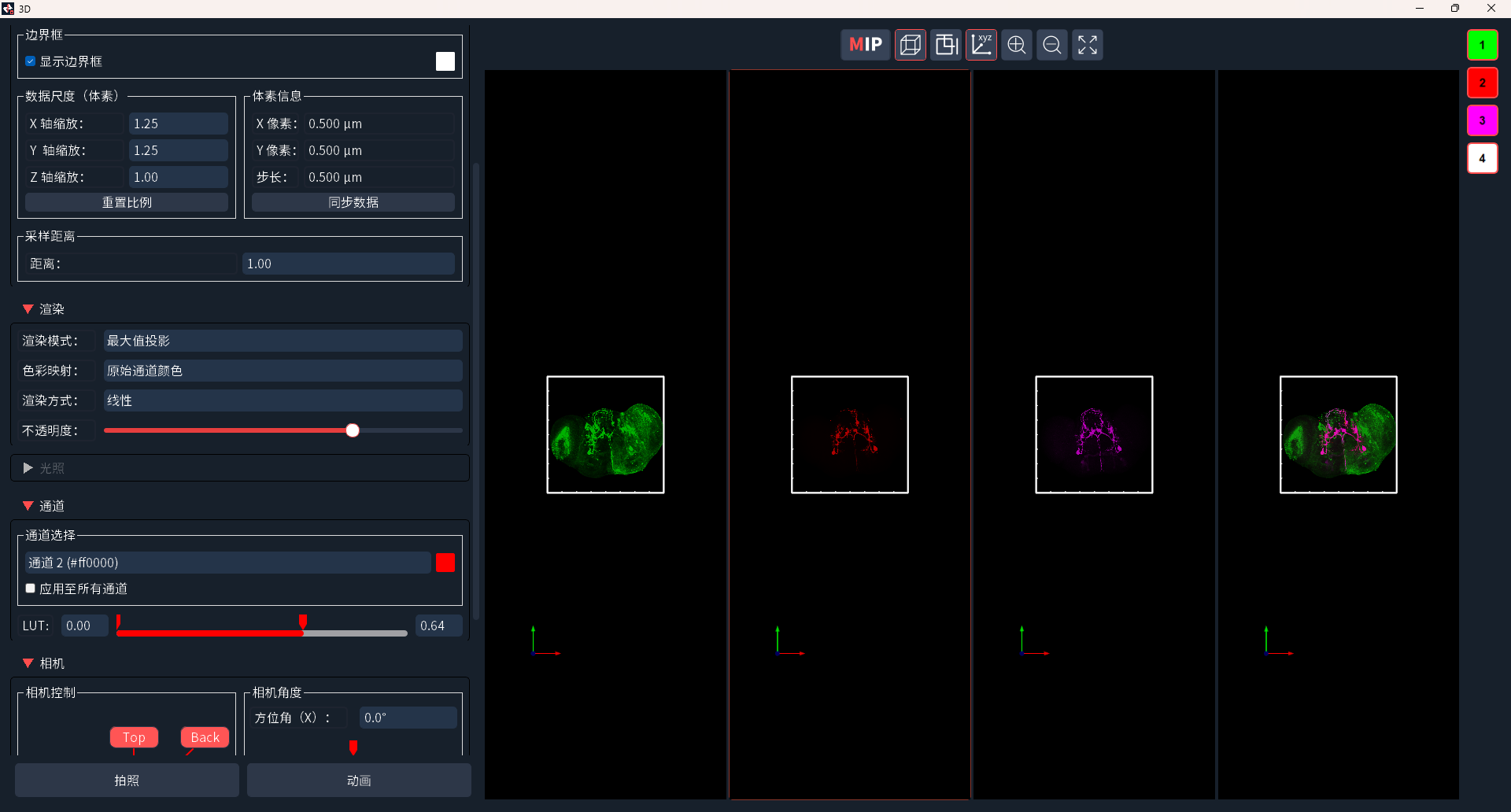Open the 渲染方式 dropdown
The height and width of the screenshot is (812, 1511).
tap(283, 400)
